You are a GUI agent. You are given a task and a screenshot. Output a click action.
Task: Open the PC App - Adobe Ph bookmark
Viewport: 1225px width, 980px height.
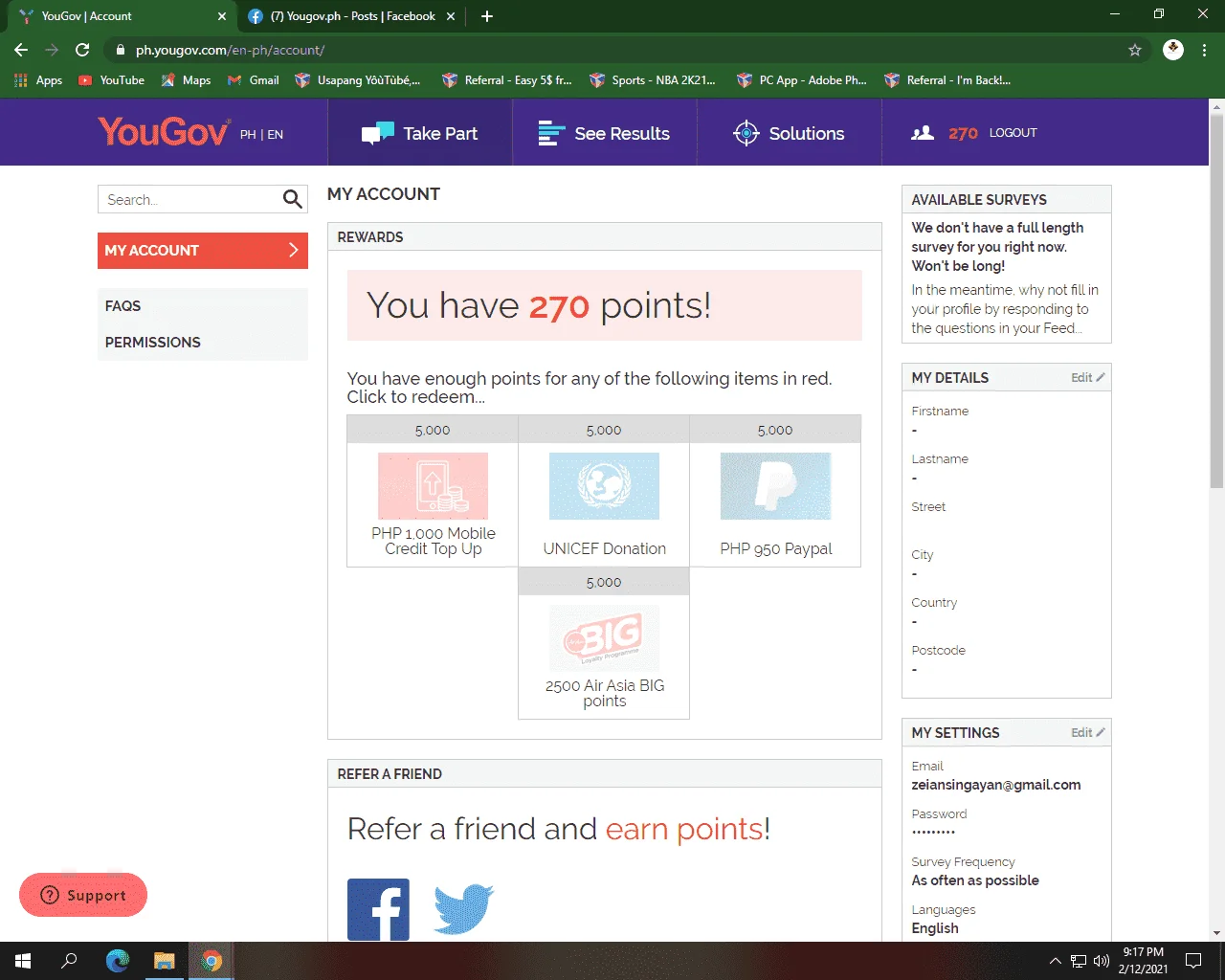point(801,80)
